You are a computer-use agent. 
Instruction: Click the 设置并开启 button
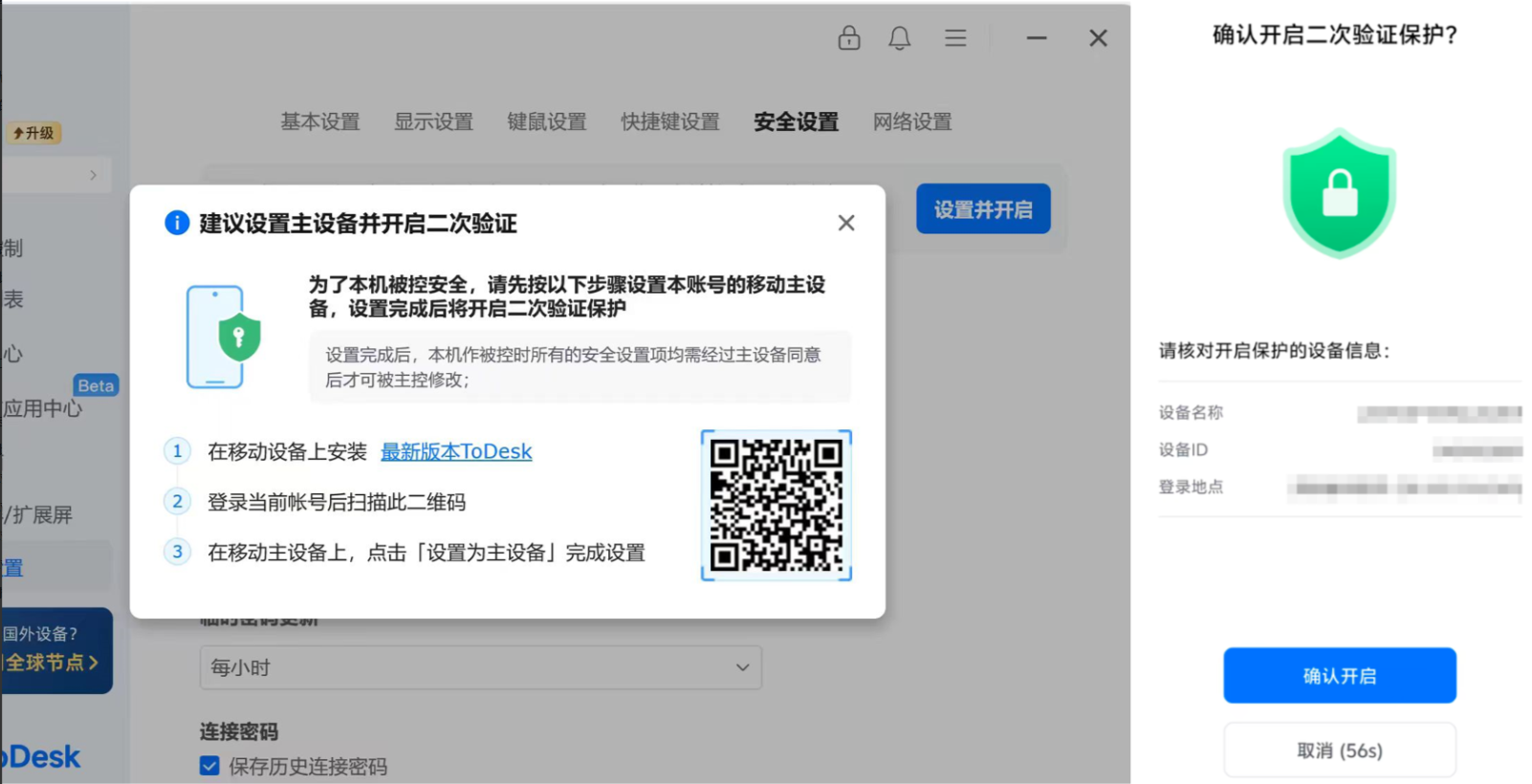[982, 209]
